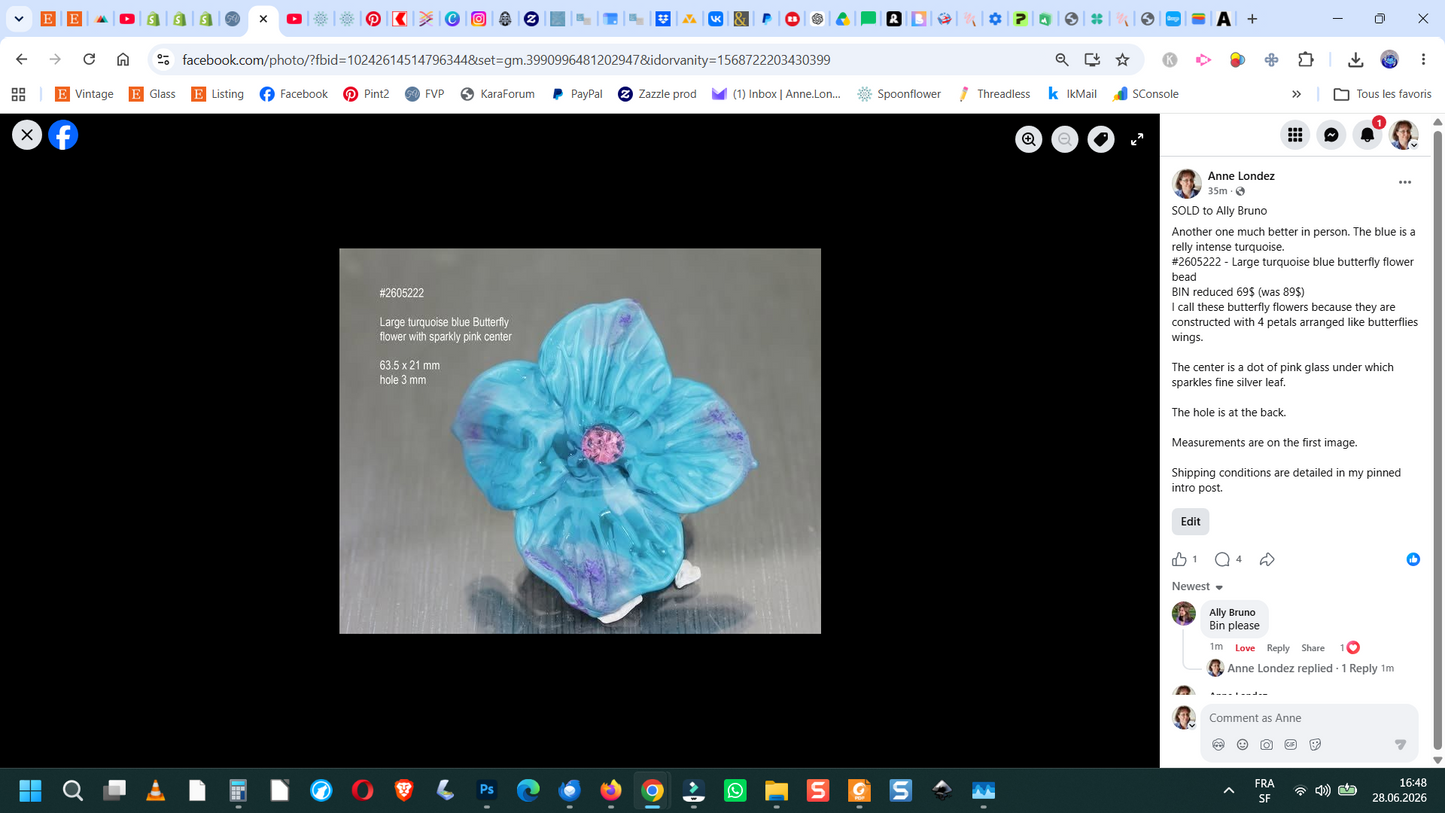Open Messenger chats
This screenshot has height=813, width=1445.
click(x=1331, y=135)
